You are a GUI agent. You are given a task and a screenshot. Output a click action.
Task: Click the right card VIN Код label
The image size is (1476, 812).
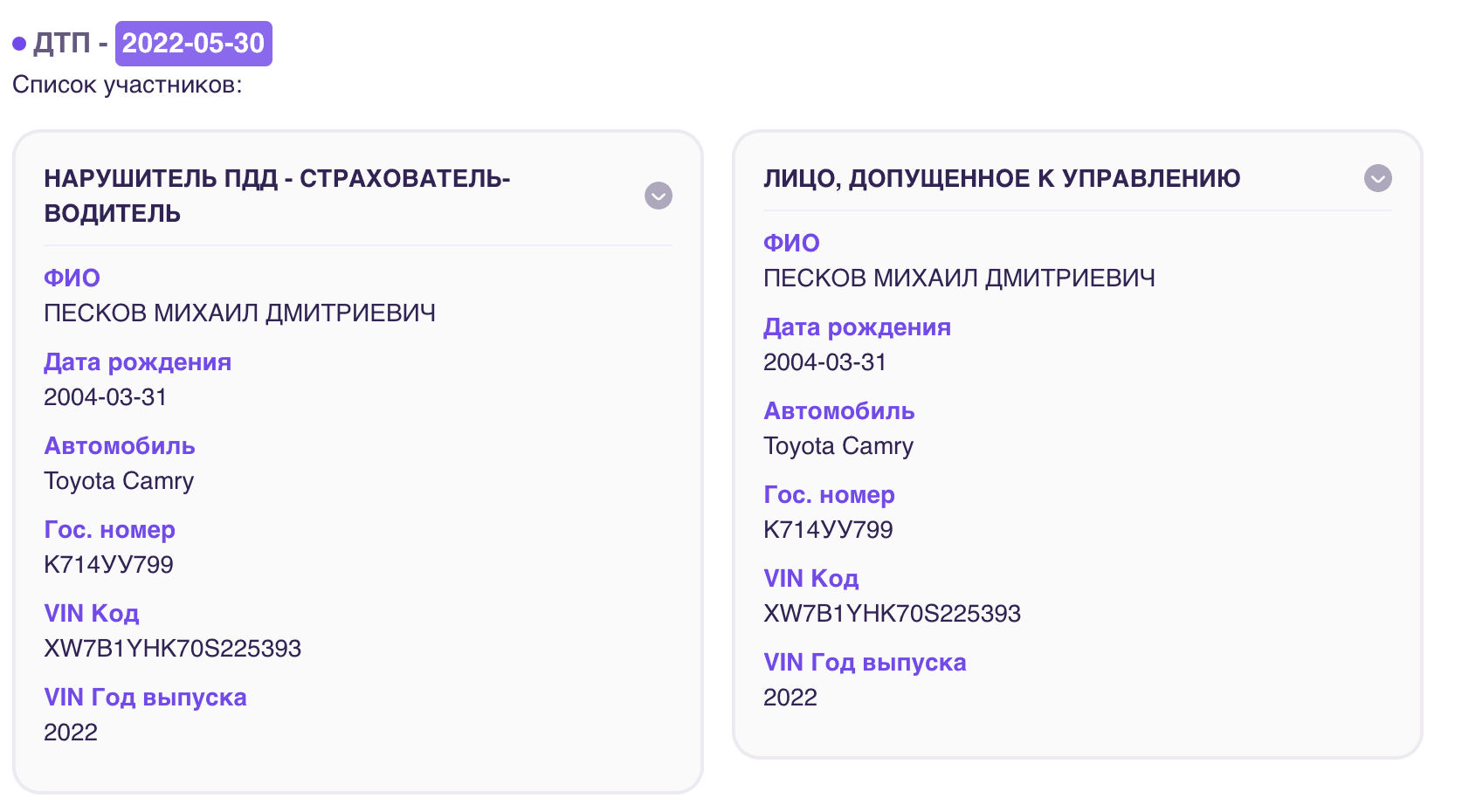(x=810, y=578)
